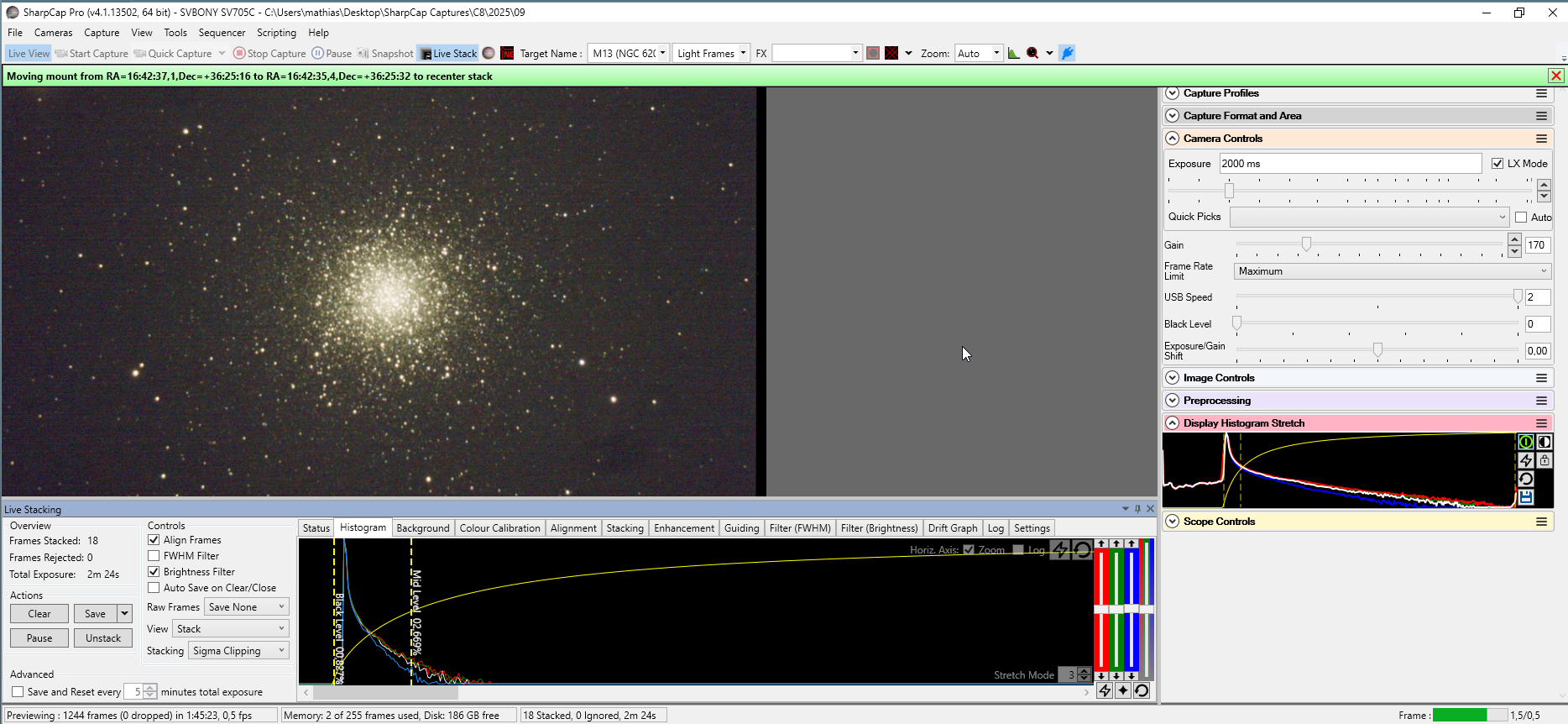1568x724 pixels.
Task: Toggle the LX Mode checkbox
Action: click(1497, 164)
